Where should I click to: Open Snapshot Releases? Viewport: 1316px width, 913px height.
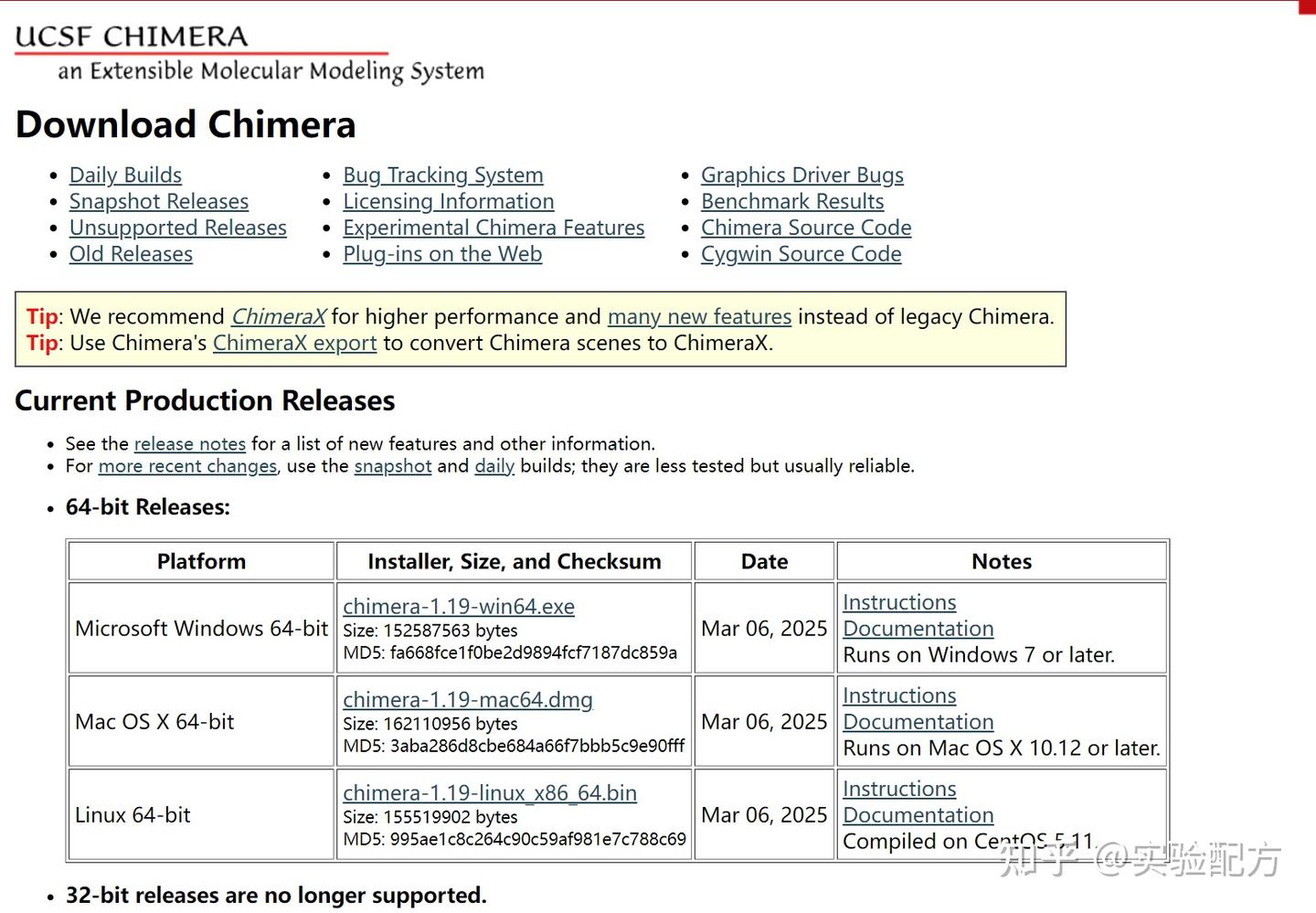158,201
